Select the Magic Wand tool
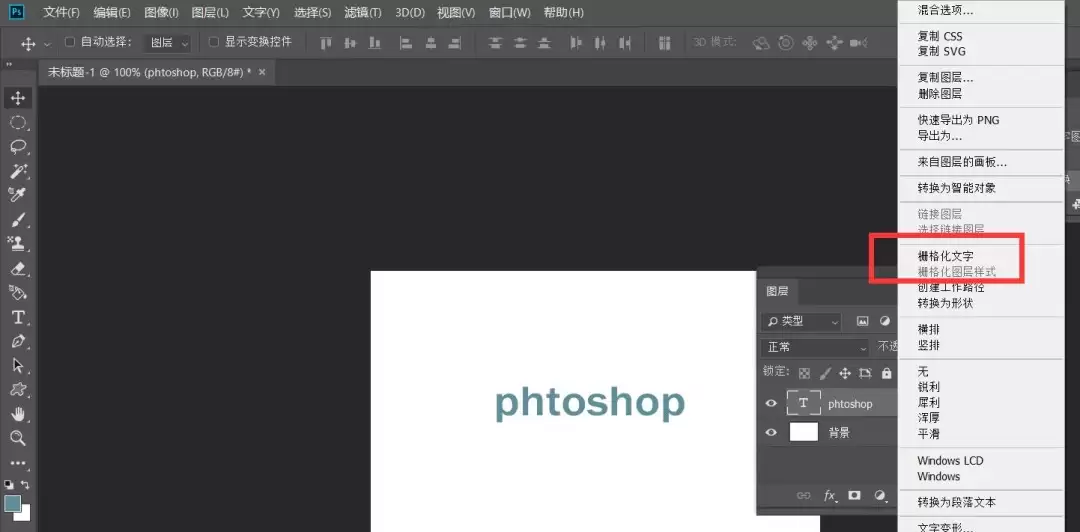Screen dimensions: 1080x532 tap(18, 171)
